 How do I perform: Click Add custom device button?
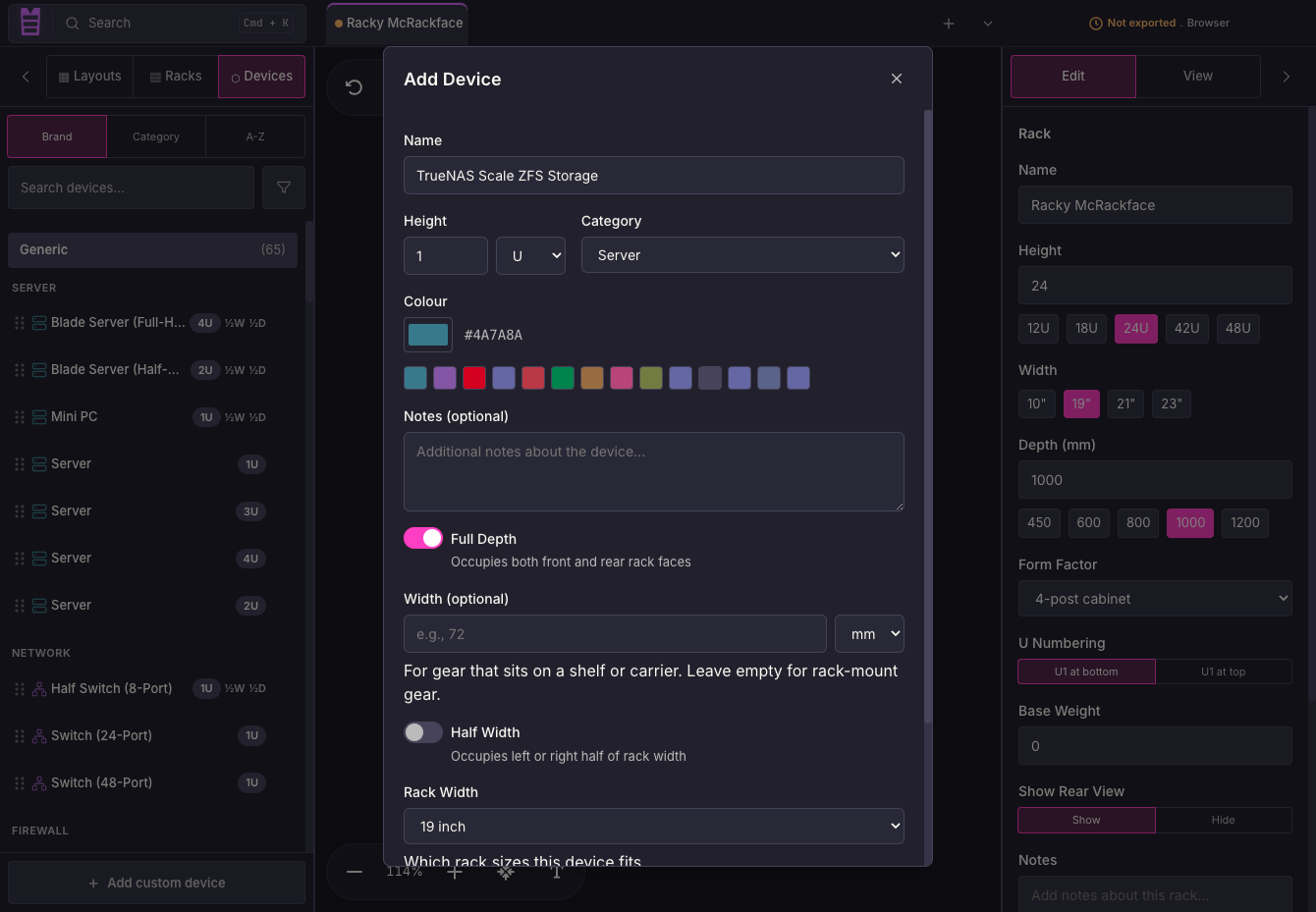coord(157,883)
